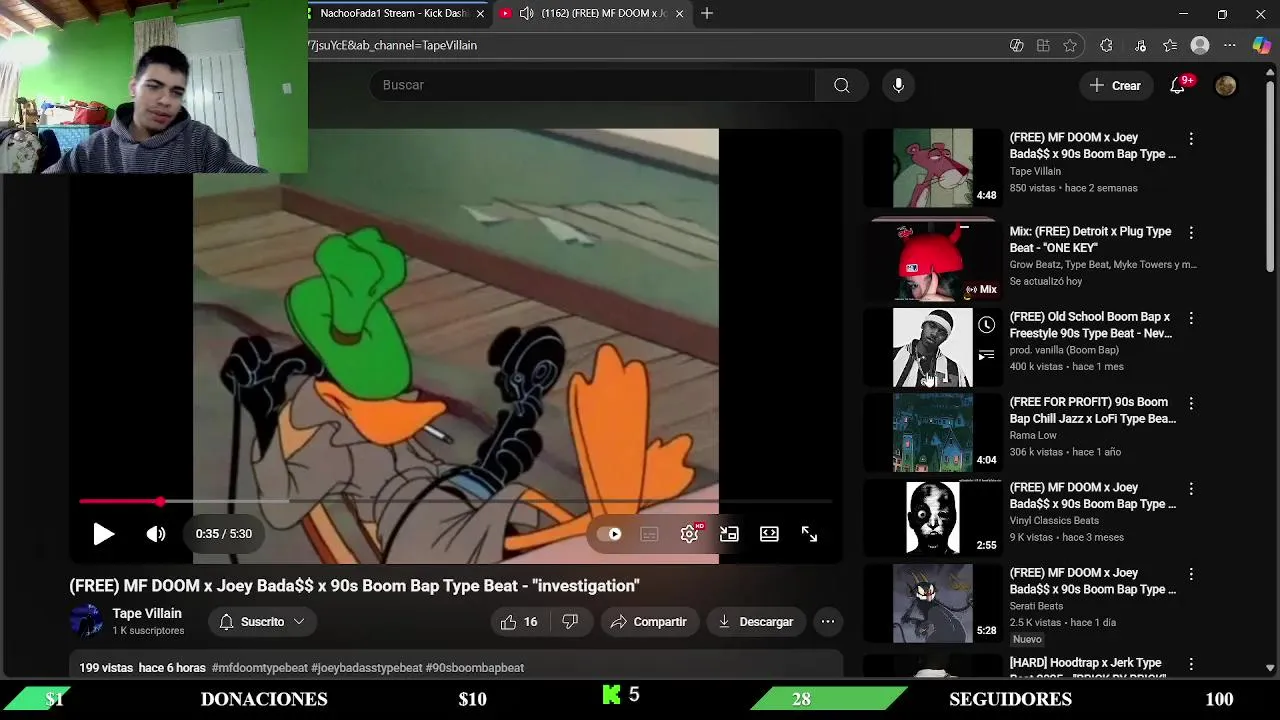Open options menu for Rama Low video
Viewport: 1280px width, 720px height.
point(1190,404)
